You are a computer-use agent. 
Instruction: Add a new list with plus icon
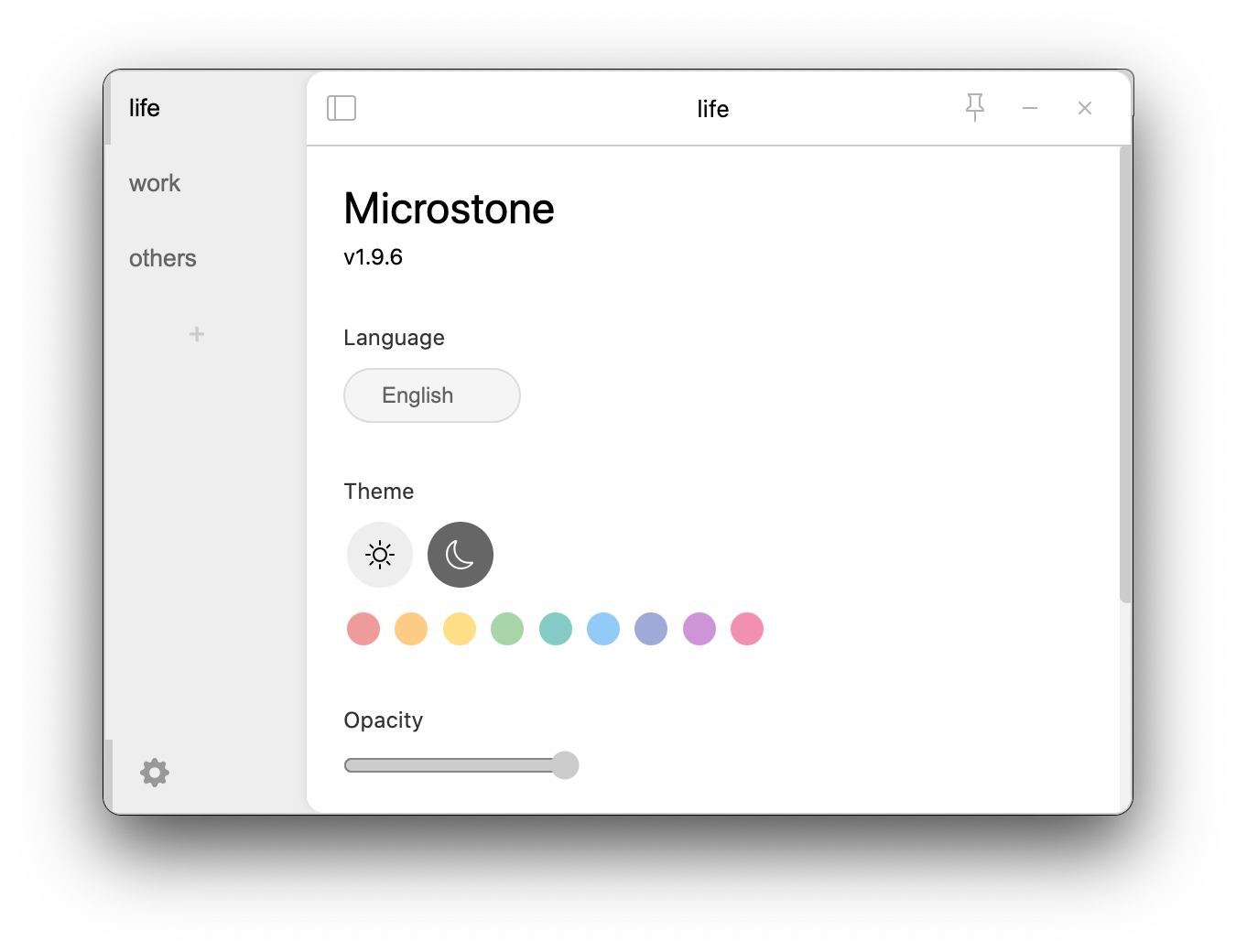(197, 334)
